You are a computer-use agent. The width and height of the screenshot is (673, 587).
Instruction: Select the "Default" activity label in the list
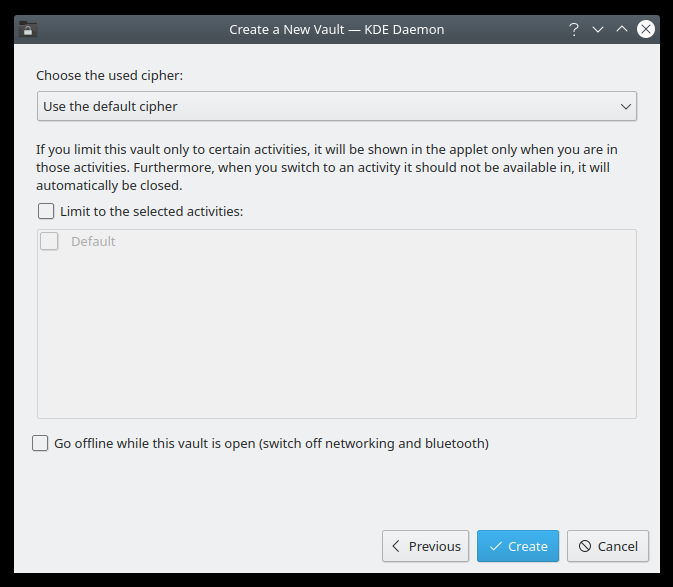click(x=93, y=241)
